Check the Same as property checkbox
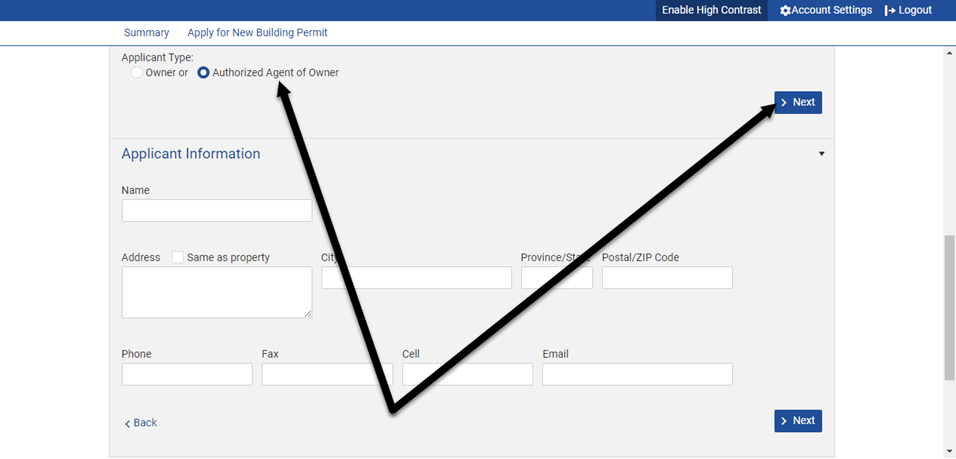The image size is (956, 459). (178, 257)
